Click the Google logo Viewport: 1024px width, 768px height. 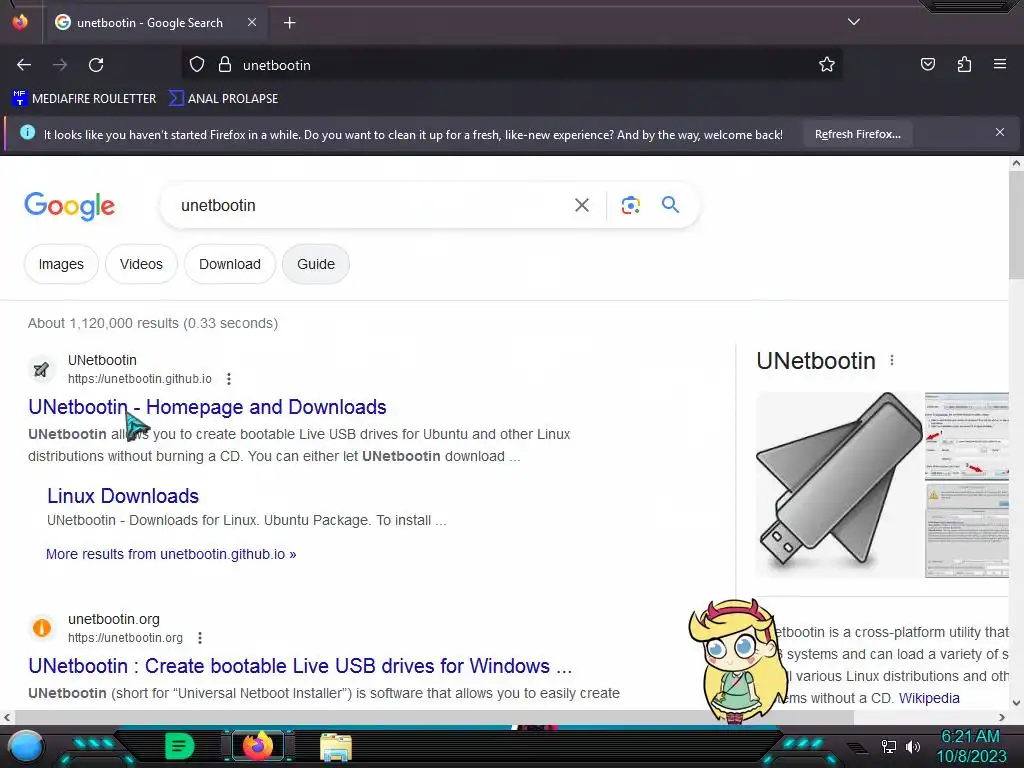pos(69,206)
